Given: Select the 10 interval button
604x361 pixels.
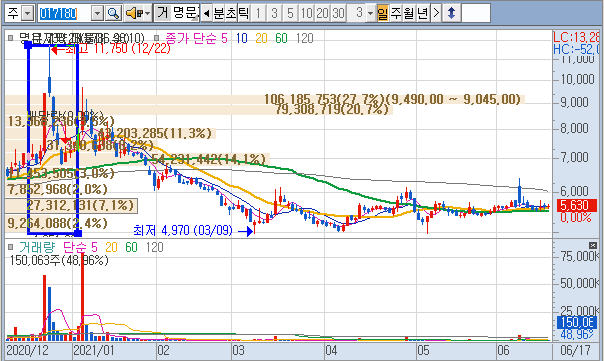Looking at the screenshot, I should [307, 13].
